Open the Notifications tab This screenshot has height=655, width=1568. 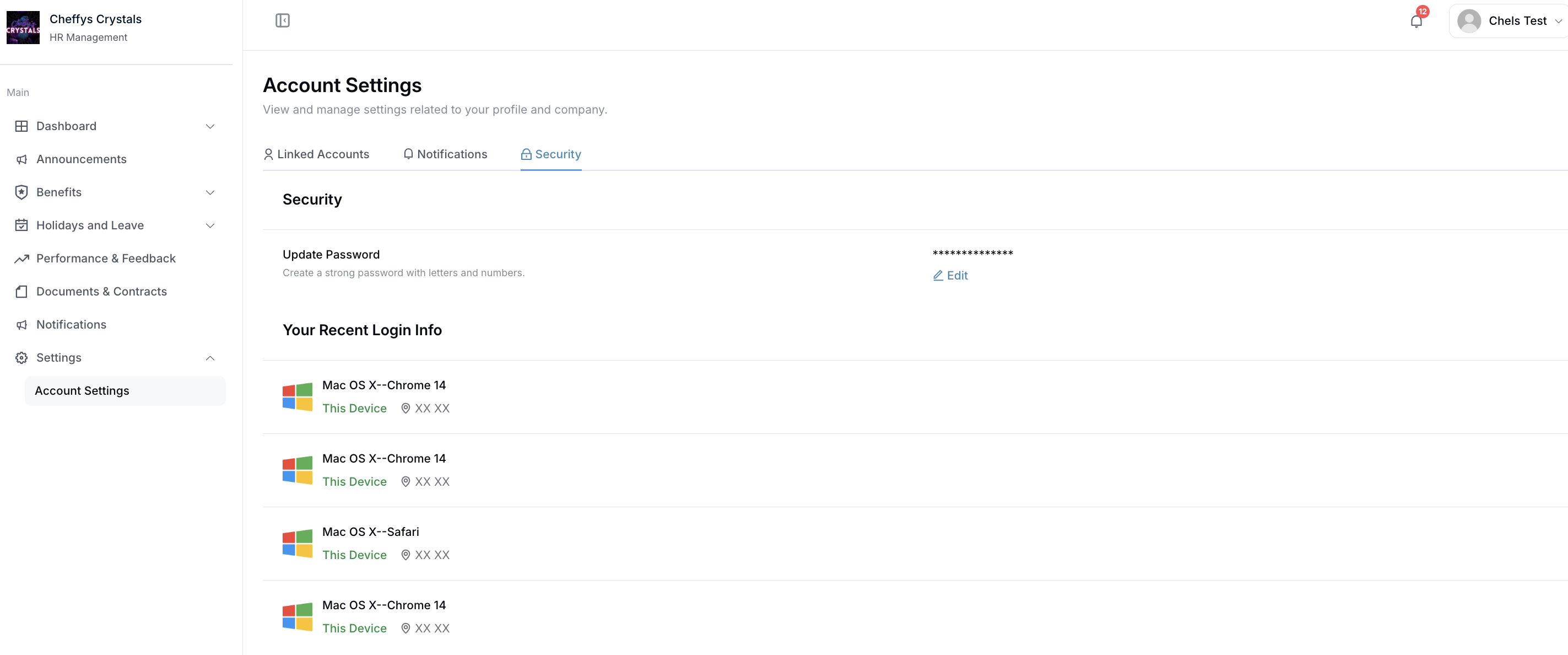452,154
